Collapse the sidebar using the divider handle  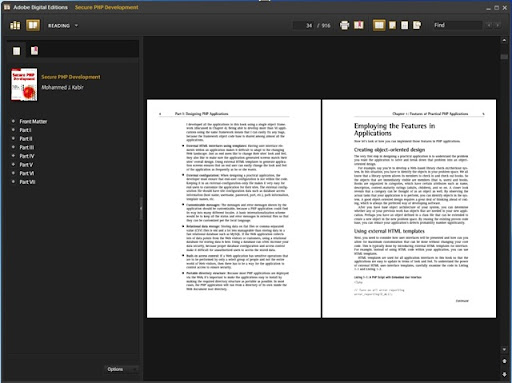click(x=141, y=209)
